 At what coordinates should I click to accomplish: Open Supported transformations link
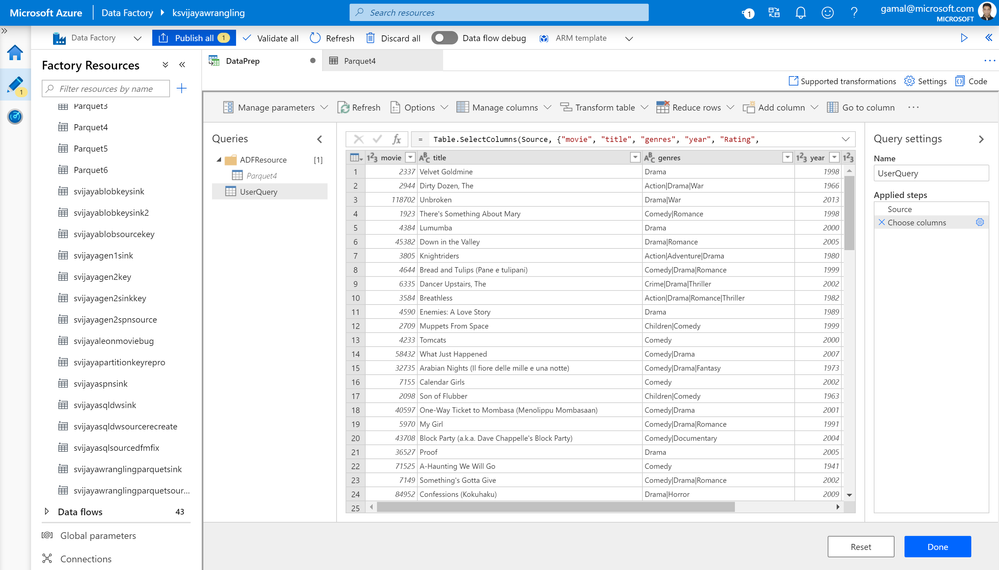pyautogui.click(x=842, y=82)
